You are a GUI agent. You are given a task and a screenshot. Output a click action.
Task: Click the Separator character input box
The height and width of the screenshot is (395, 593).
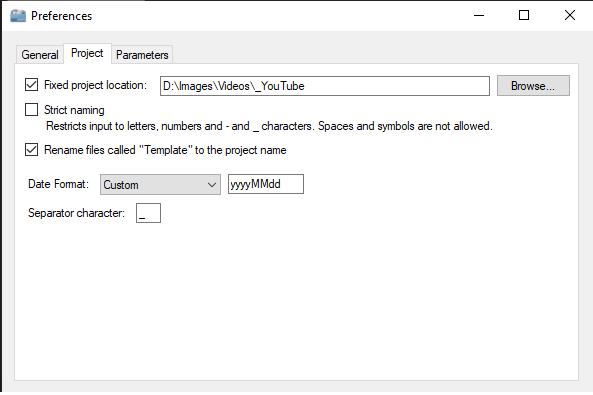[x=148, y=213]
